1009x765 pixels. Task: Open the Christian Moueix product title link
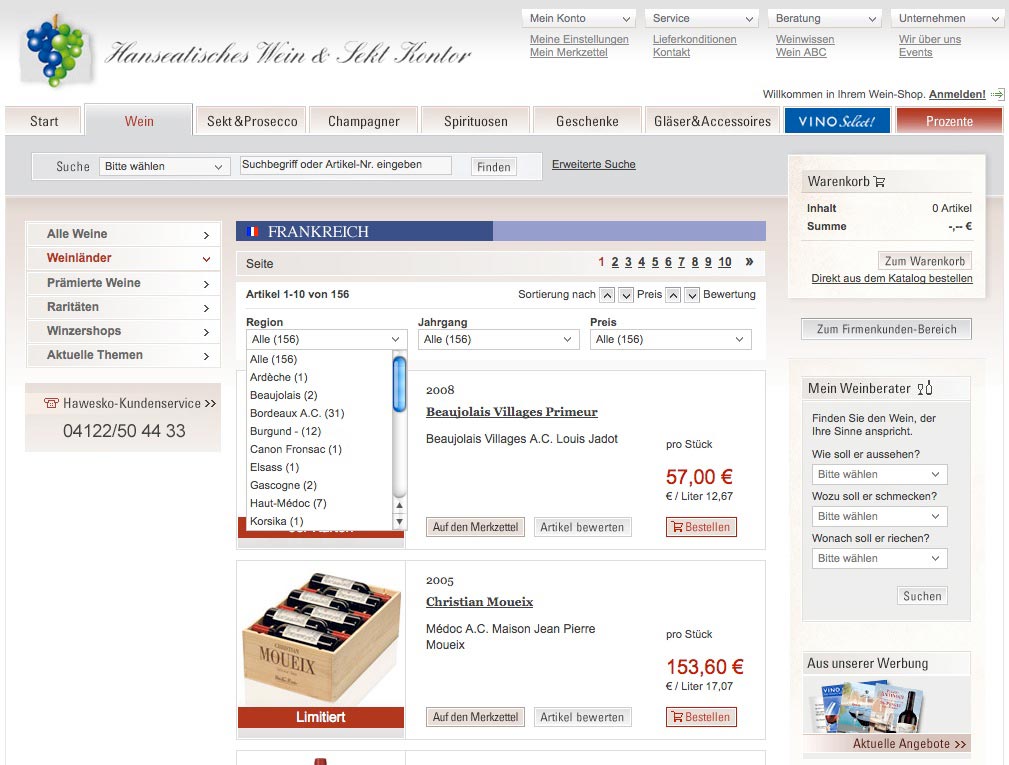coord(479,602)
